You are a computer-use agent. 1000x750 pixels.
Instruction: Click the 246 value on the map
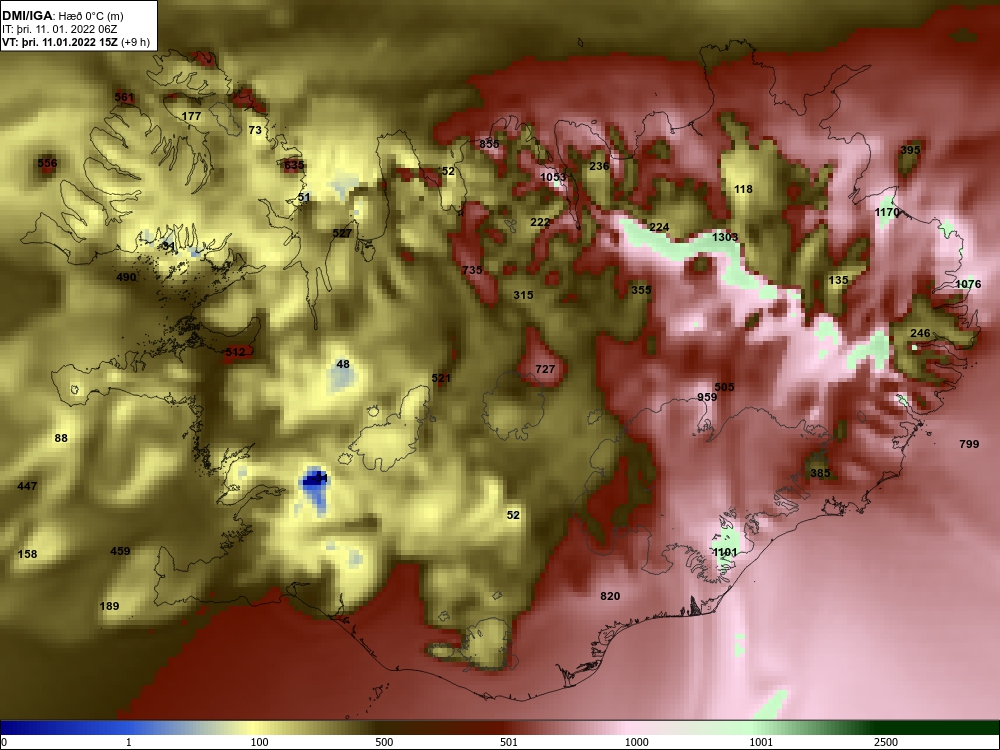click(920, 333)
